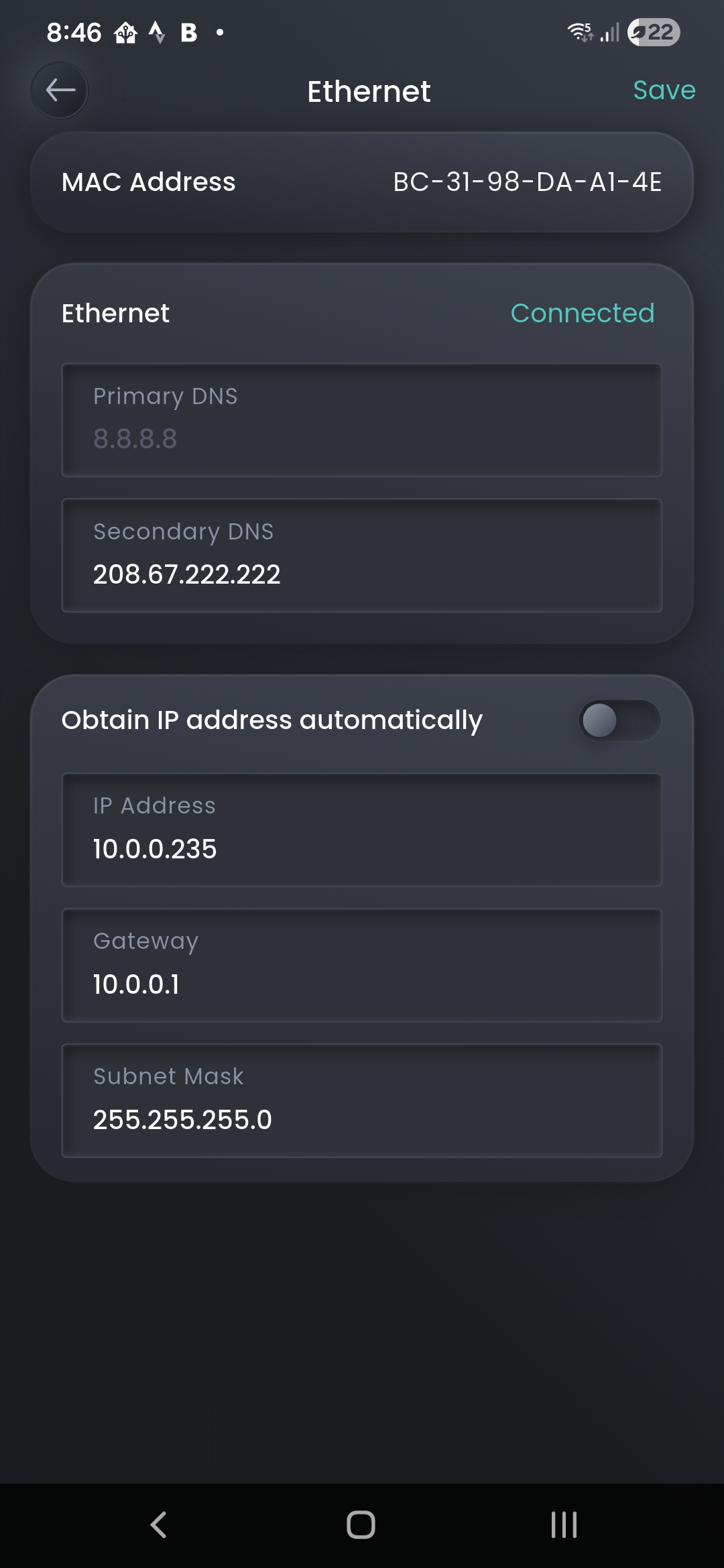
Task: Select the Gateway field showing 10.0.0.1
Action: (x=362, y=965)
